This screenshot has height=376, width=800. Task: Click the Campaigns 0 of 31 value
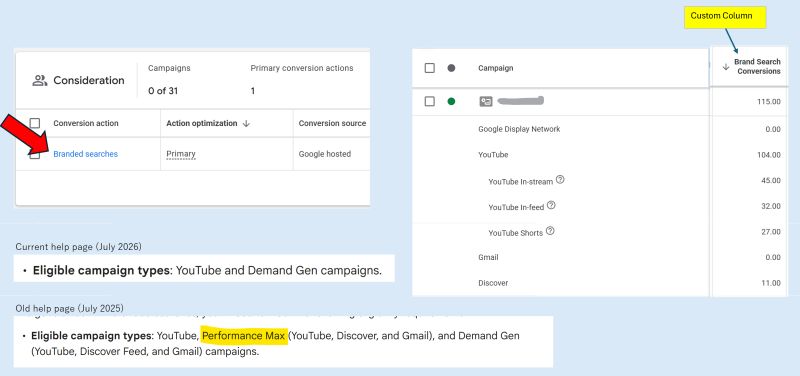point(163,91)
